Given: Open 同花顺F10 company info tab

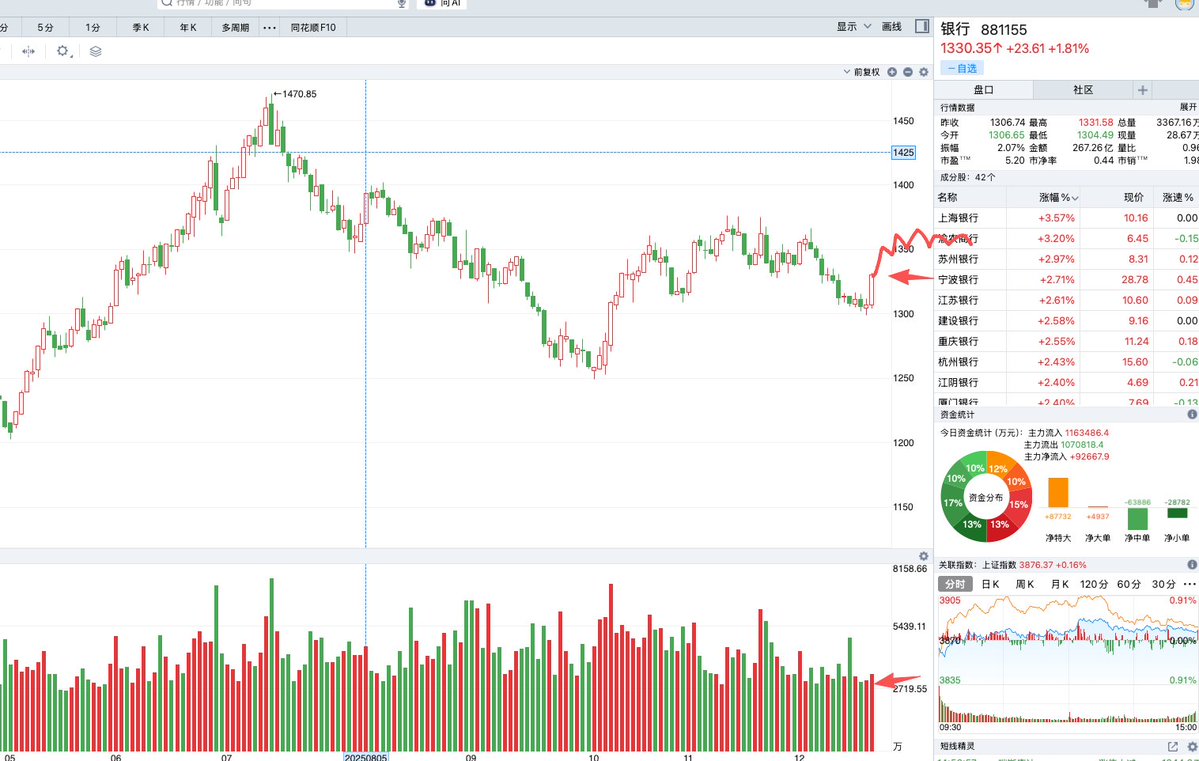Looking at the screenshot, I should point(313,28).
